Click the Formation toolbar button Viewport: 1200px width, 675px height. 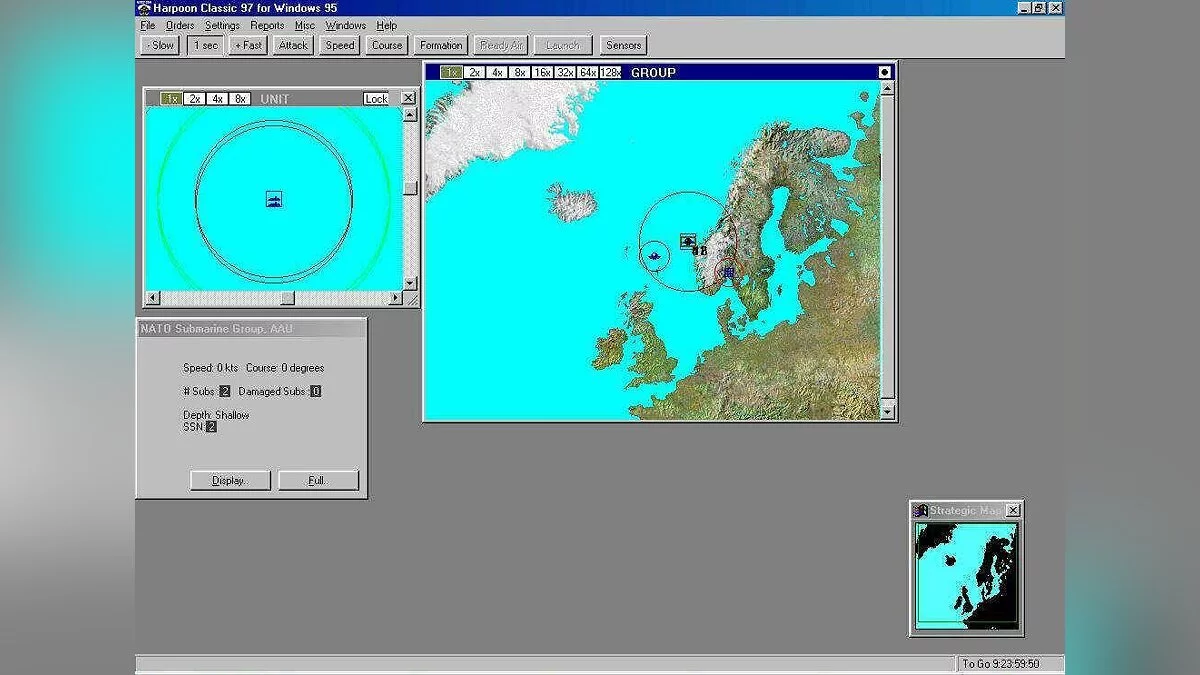pos(441,45)
